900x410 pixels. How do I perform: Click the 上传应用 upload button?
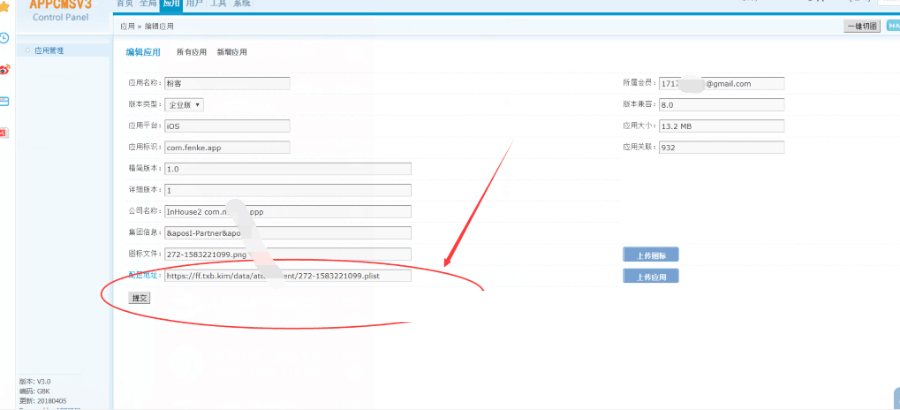pos(651,276)
